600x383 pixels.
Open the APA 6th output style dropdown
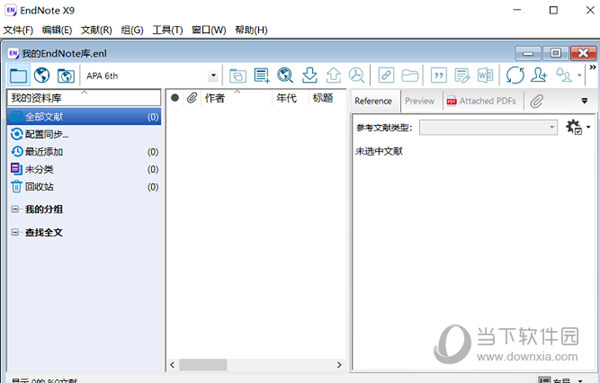click(213, 76)
